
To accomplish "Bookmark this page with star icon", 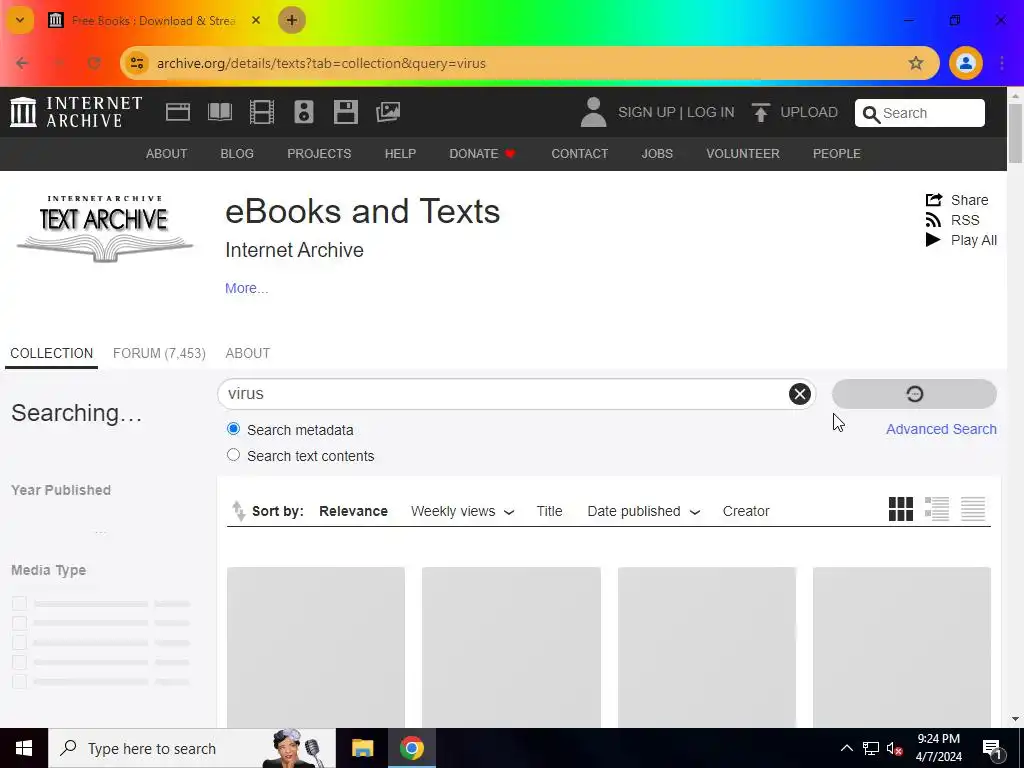I will point(916,63).
